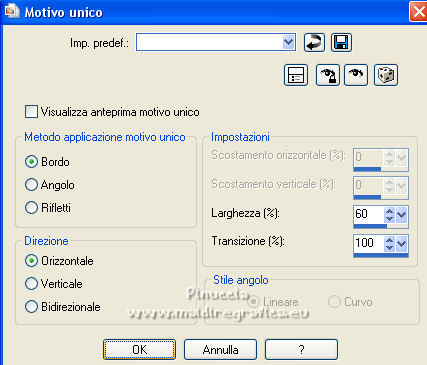The width and height of the screenshot is (427, 365).
Task: Confirm with the OK button
Action: [x=139, y=349]
